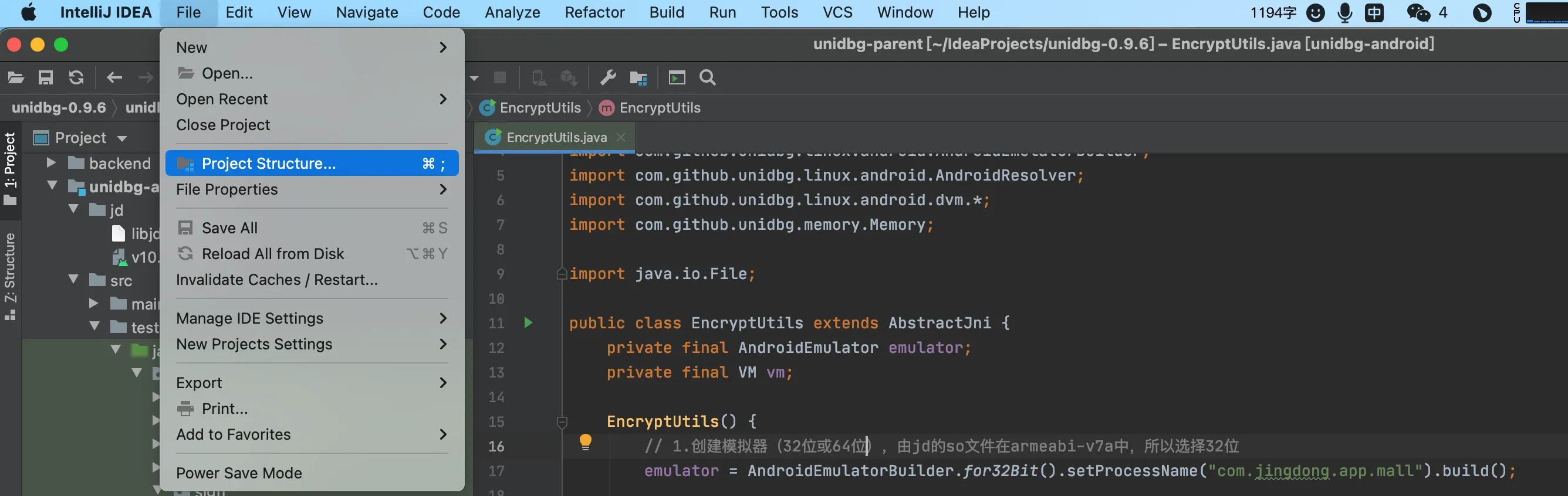Click the Project Structure toolbar icon
This screenshot has width=1568, height=496.
click(638, 78)
